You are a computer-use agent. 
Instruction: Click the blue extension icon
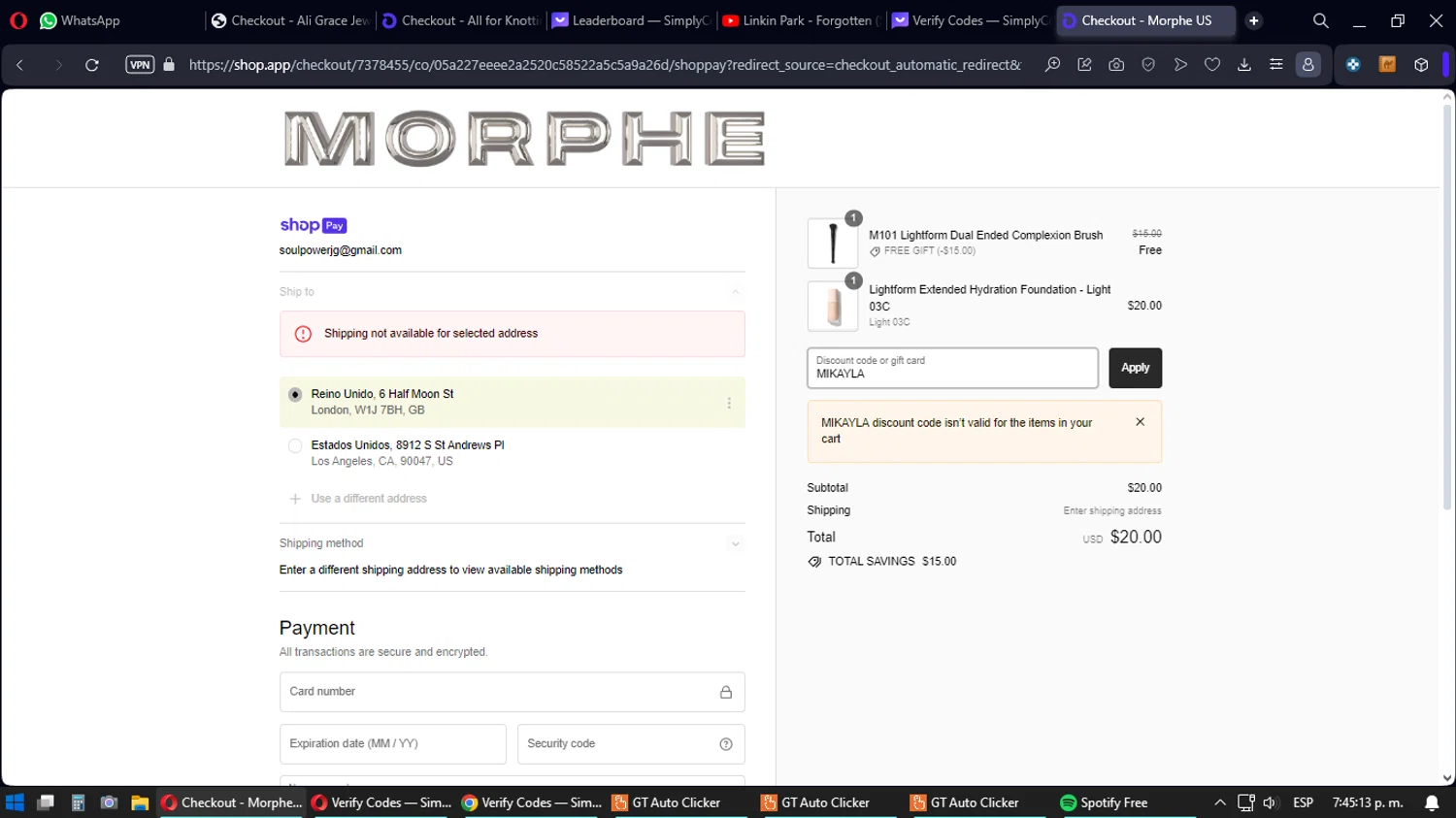1353,65
